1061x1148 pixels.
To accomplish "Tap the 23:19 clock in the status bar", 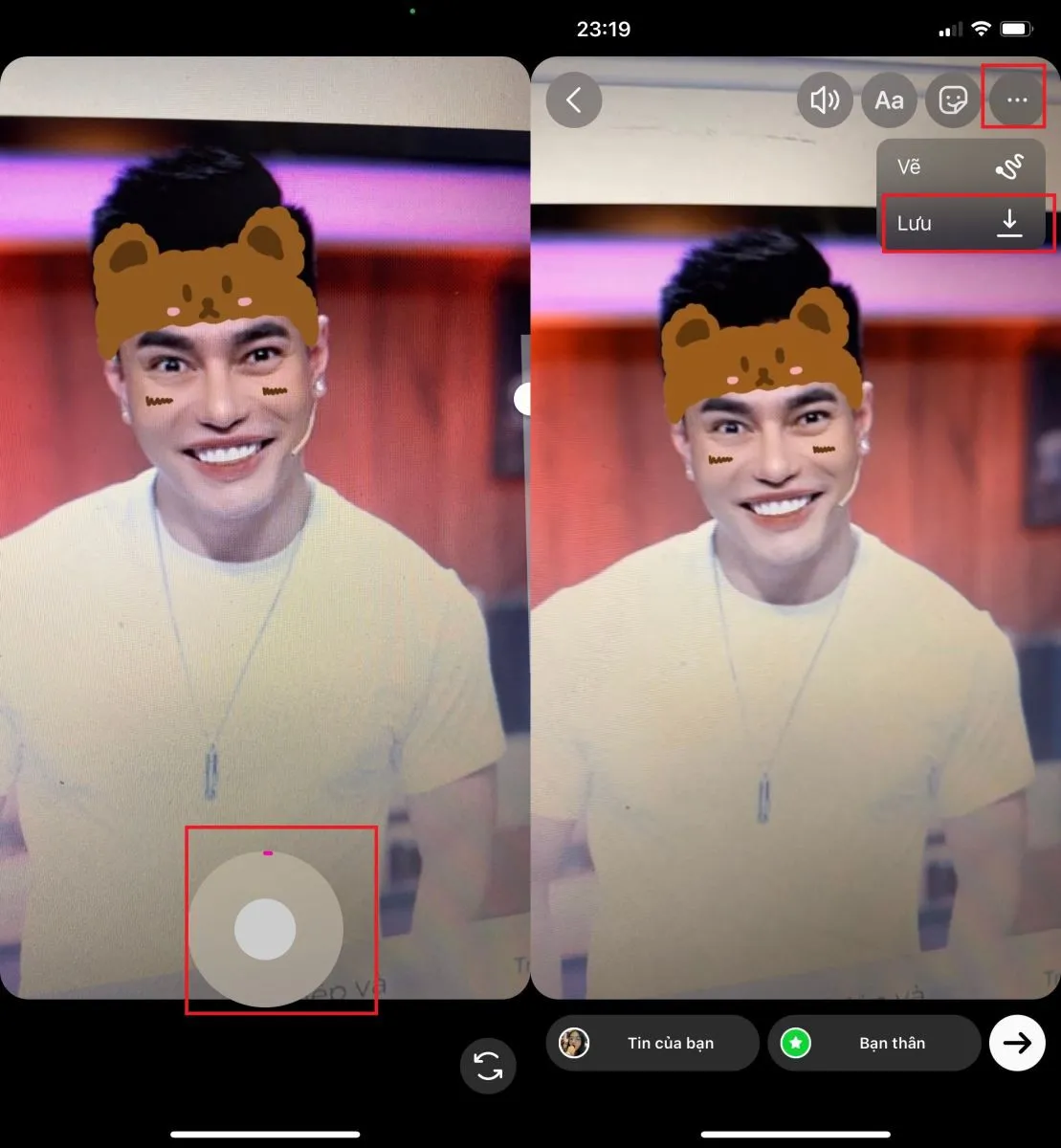I will tap(604, 30).
